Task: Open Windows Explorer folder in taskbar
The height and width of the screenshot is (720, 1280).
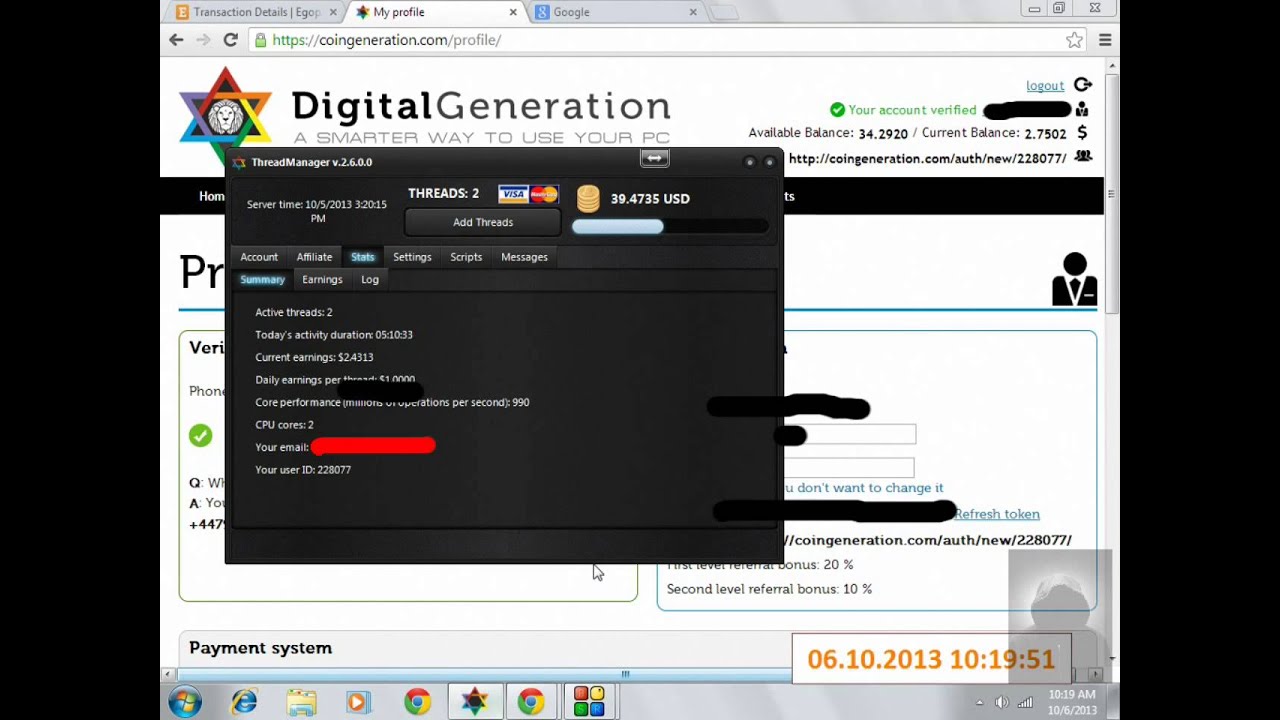Action: tap(301, 702)
